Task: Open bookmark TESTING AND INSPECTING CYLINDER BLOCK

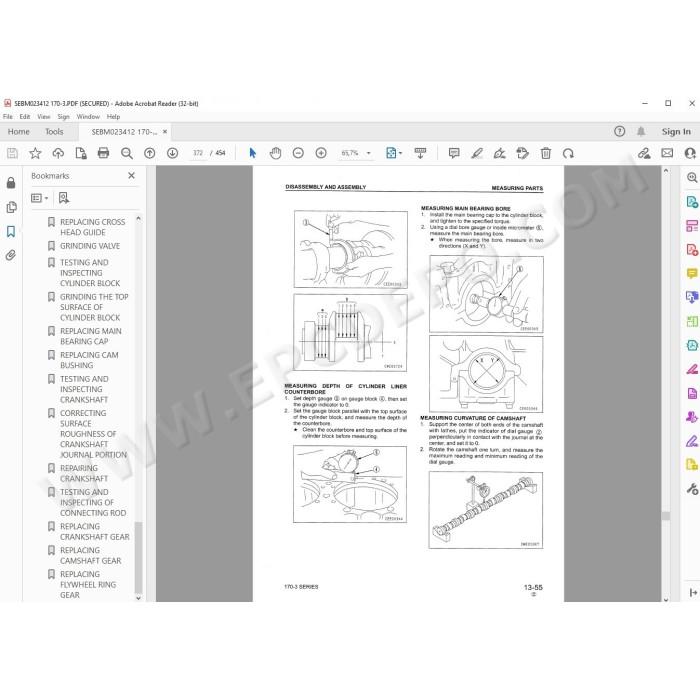Action: point(90,273)
